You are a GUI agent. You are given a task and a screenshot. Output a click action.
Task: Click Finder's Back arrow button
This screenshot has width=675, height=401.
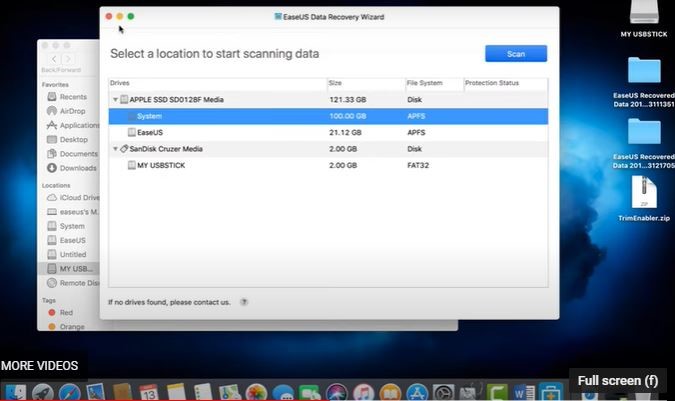[54, 59]
